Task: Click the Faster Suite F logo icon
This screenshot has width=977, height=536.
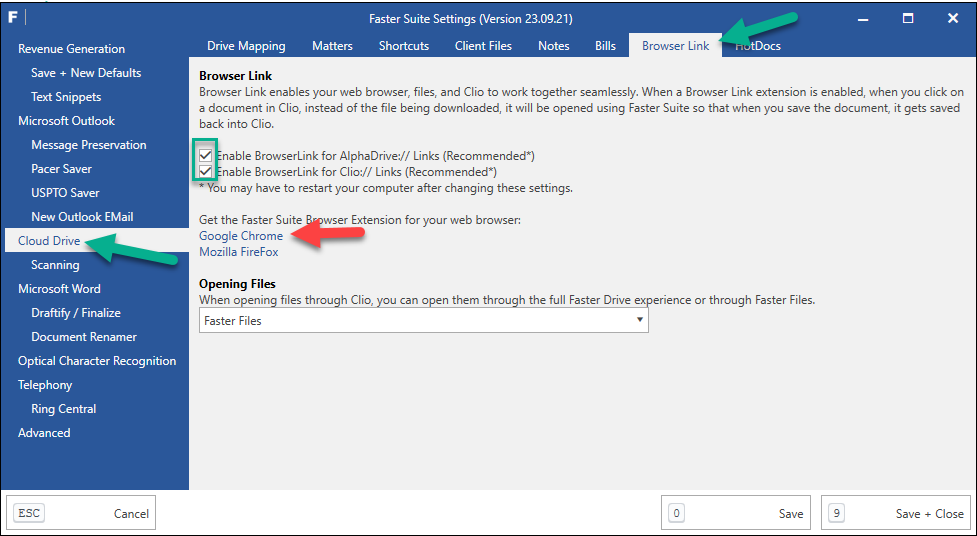Action: click(13, 17)
